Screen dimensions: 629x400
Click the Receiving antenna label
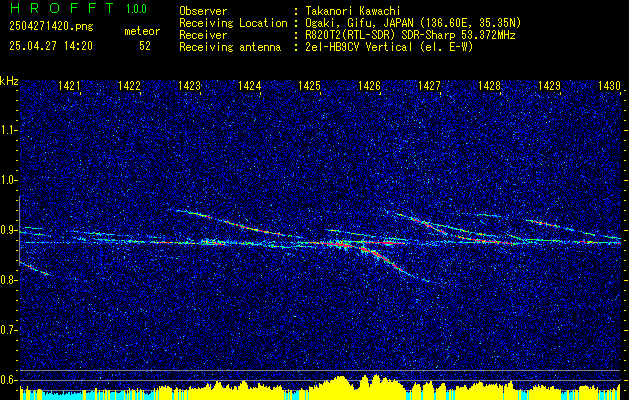click(230, 47)
